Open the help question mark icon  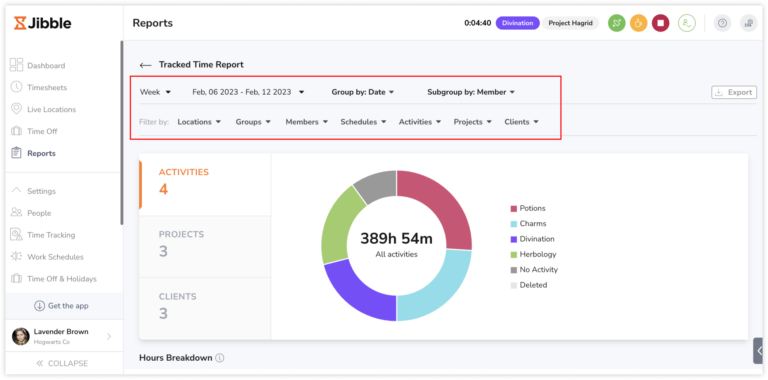pyautogui.click(x=722, y=23)
